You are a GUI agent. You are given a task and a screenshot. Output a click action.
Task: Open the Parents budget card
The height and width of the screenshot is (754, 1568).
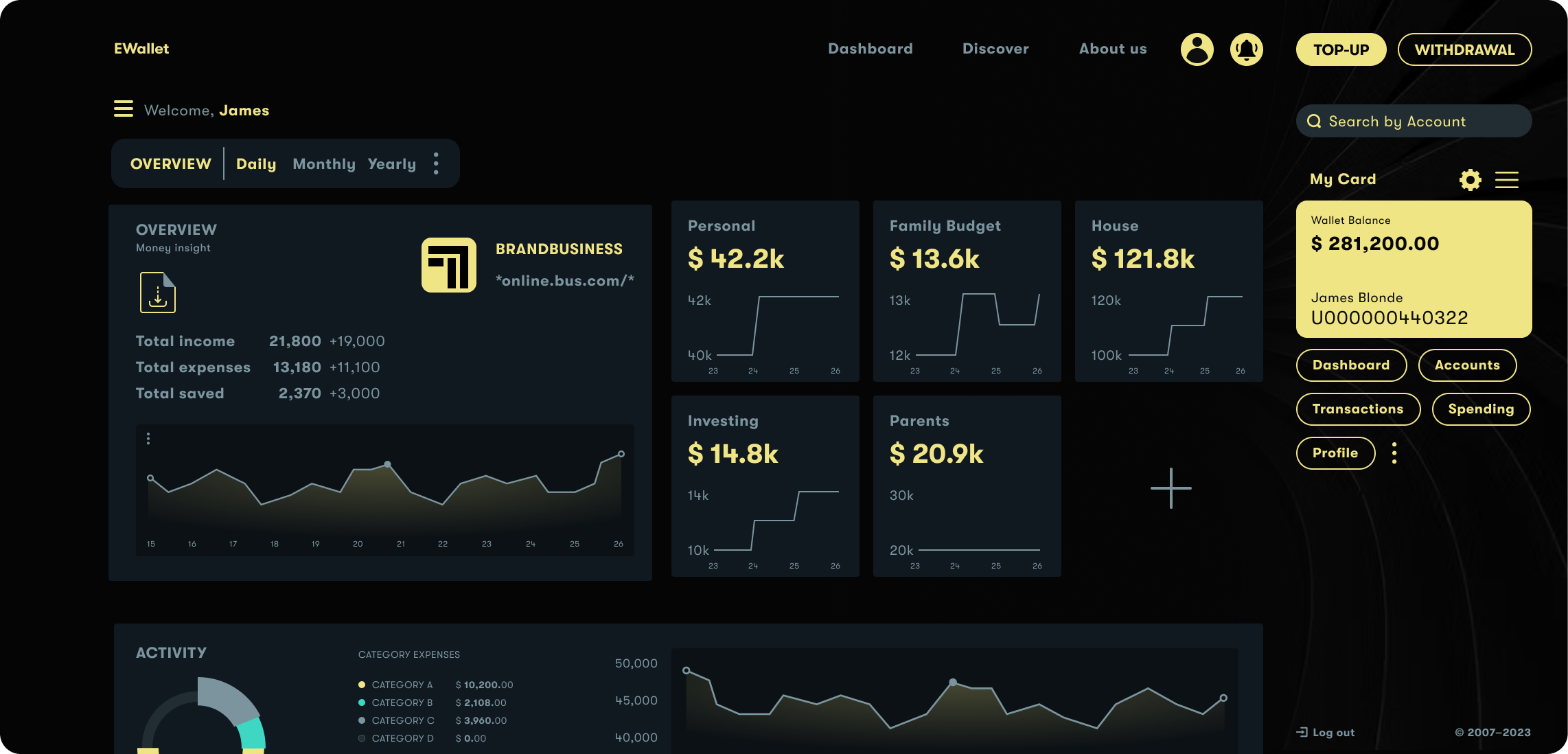point(967,486)
